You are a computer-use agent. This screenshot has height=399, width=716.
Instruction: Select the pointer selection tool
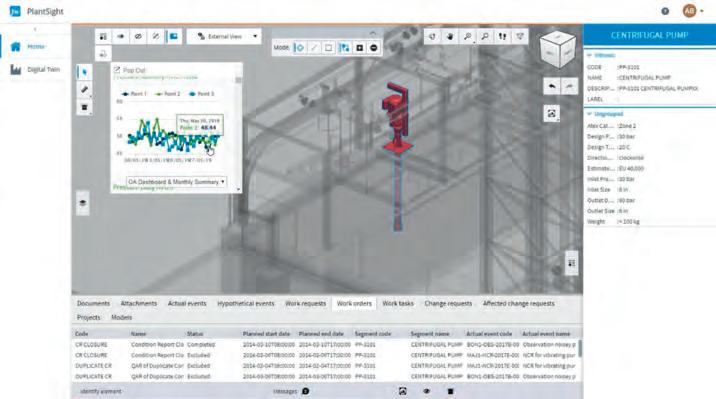tap(84, 72)
